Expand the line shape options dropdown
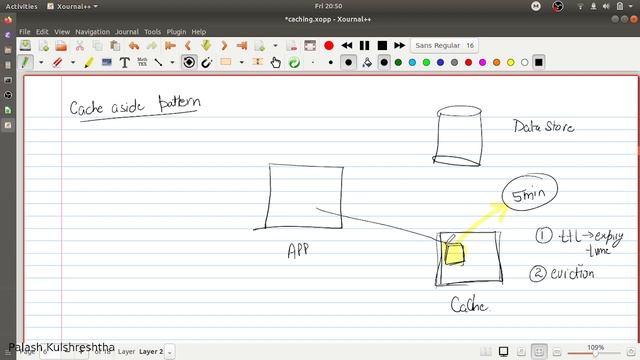The width and height of the screenshot is (640, 360). [172, 62]
